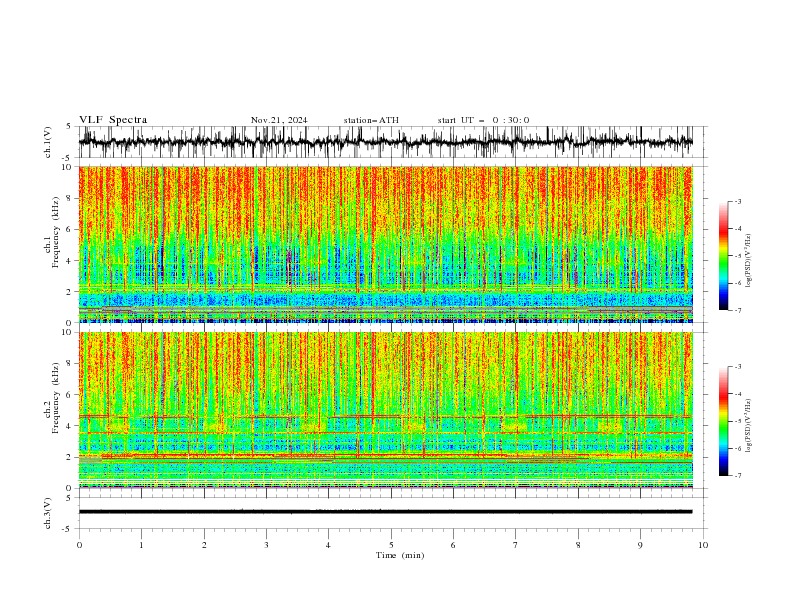Click the "ch.3(V)" axis label
This screenshot has width=792, height=612.
coord(48,513)
